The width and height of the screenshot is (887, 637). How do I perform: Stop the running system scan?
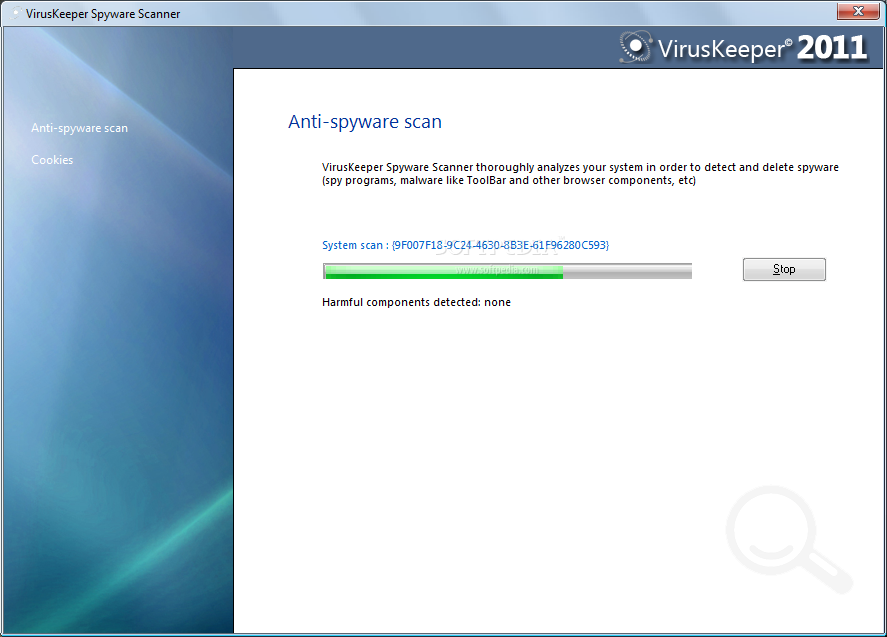[x=784, y=269]
